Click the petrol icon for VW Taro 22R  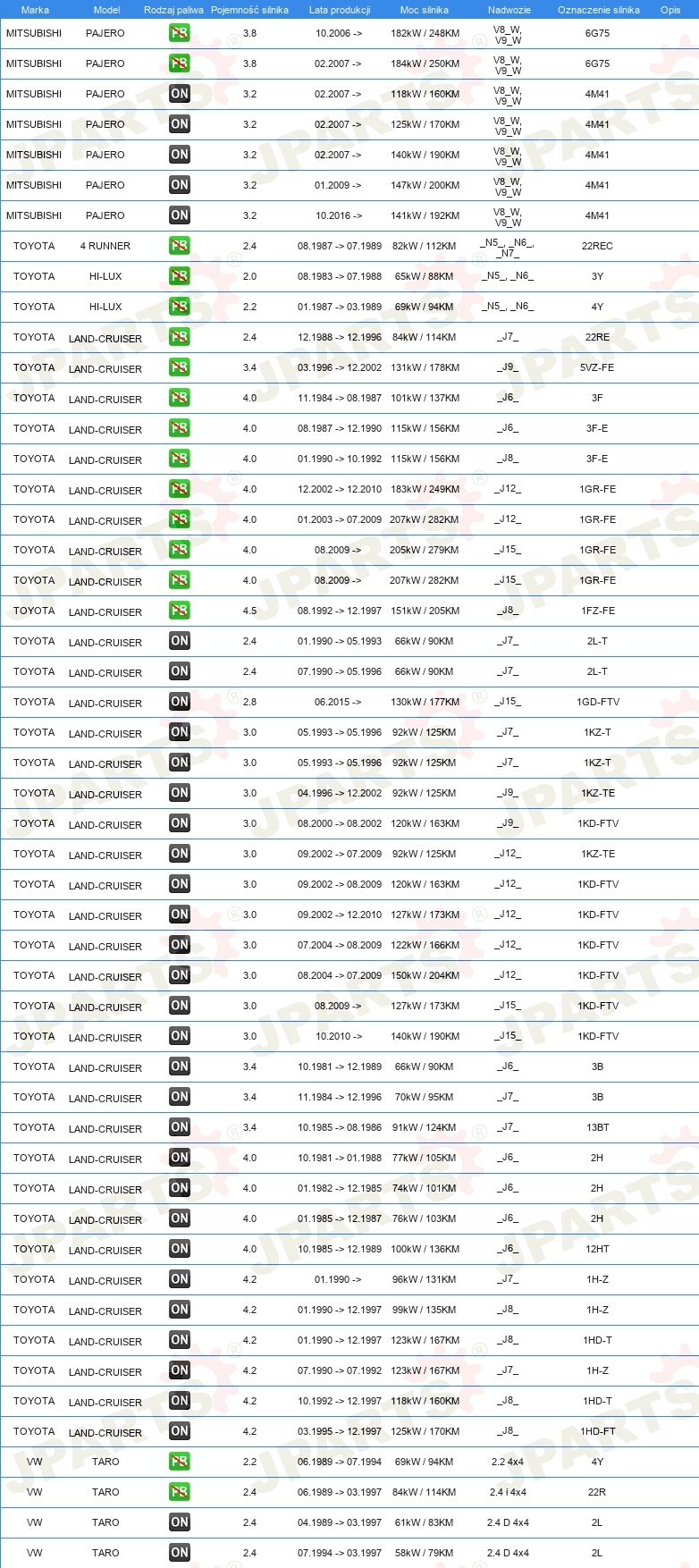point(180,1492)
